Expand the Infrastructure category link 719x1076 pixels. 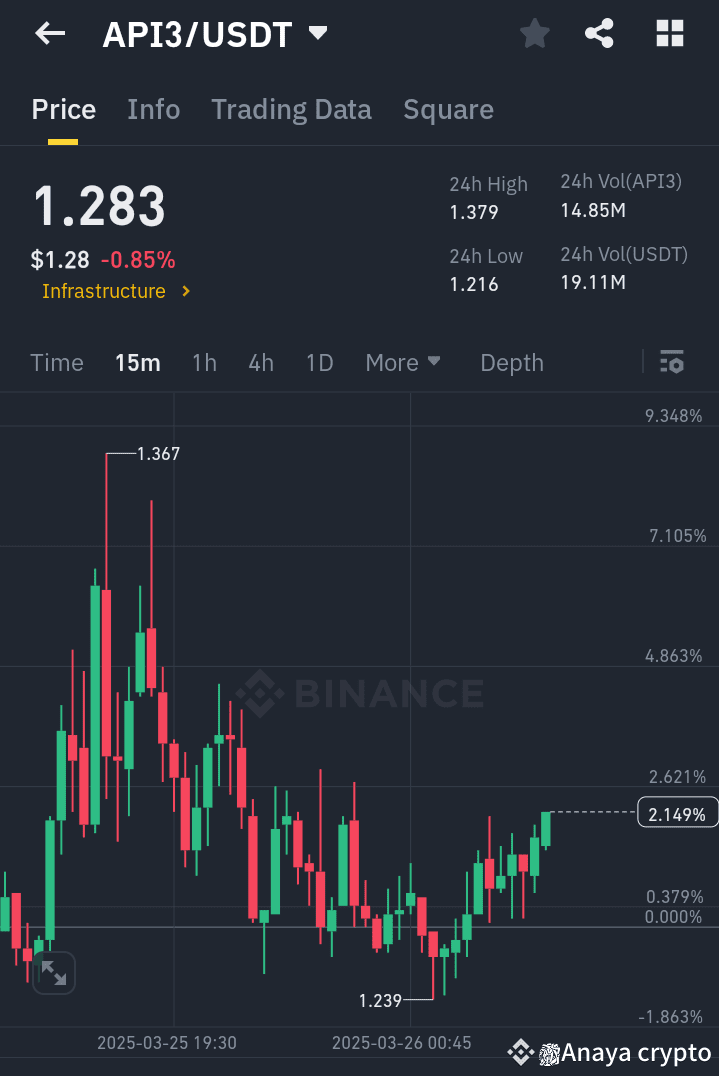point(116,291)
